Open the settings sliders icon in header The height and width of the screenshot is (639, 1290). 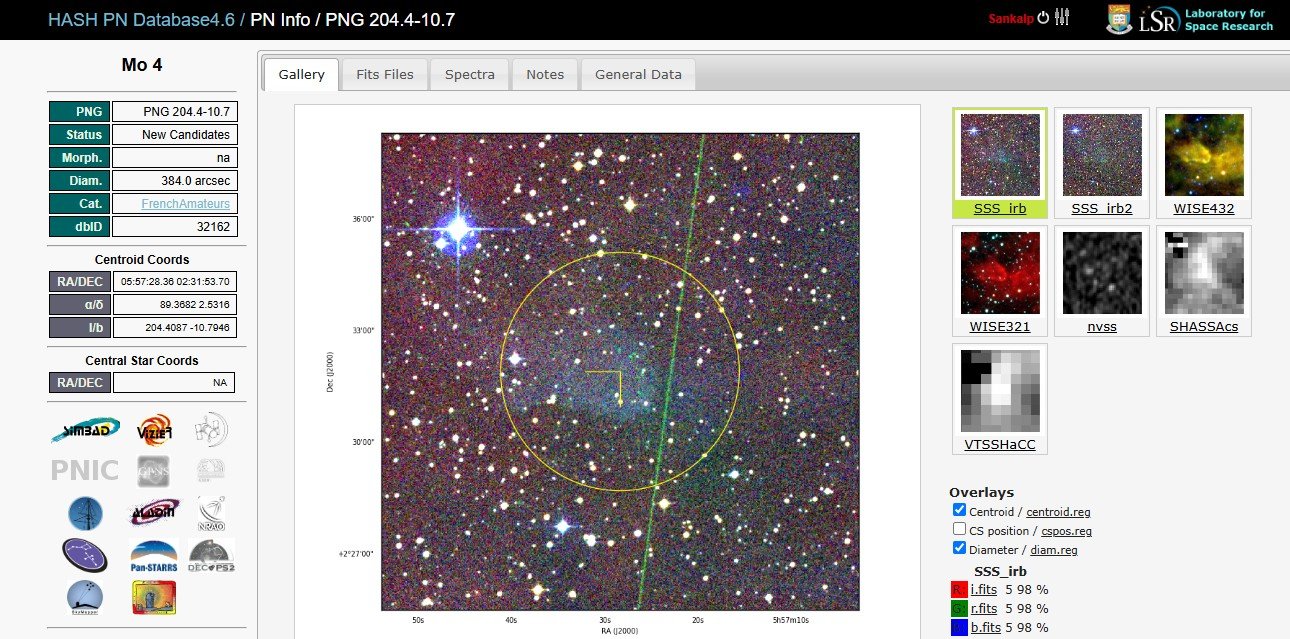[1062, 18]
